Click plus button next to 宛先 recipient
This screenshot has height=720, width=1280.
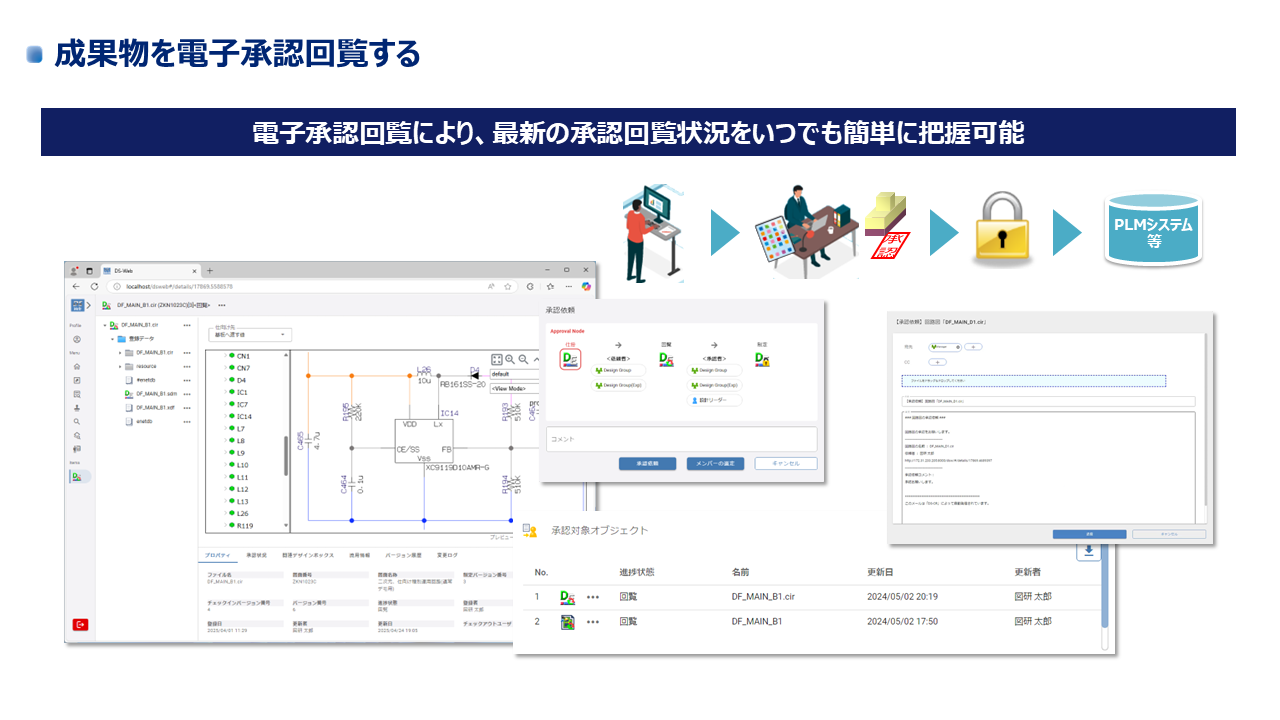tap(973, 347)
